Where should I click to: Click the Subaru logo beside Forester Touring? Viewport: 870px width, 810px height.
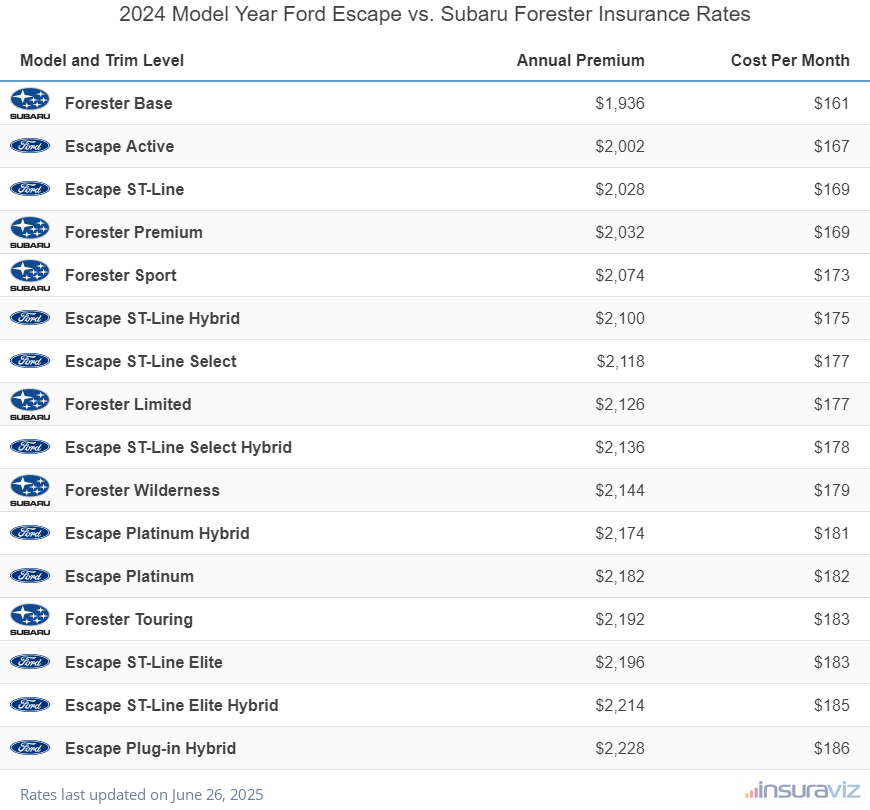[30, 619]
